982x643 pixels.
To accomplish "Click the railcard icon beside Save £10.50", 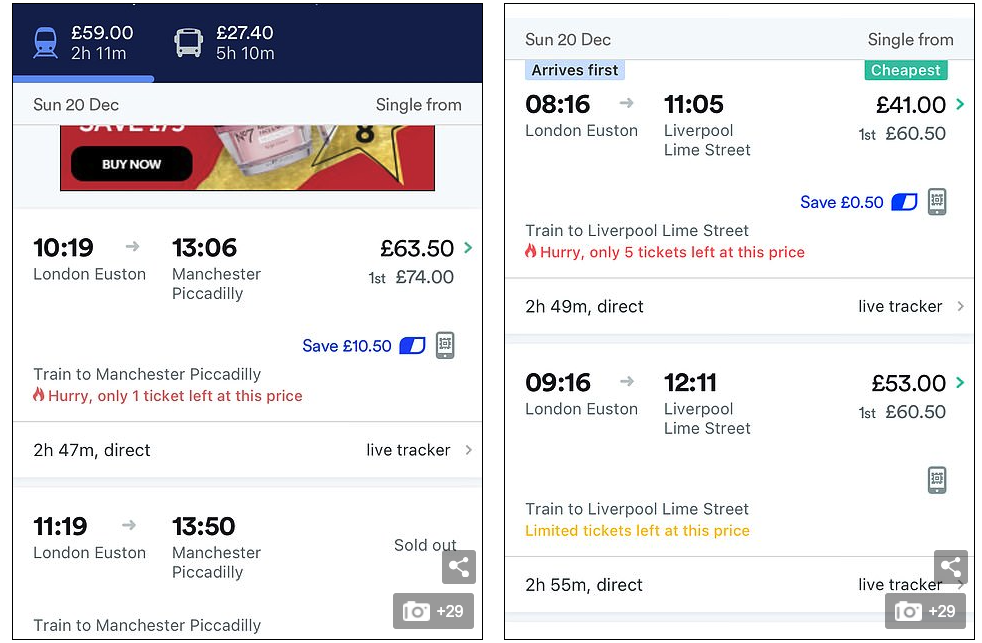I will click(412, 346).
